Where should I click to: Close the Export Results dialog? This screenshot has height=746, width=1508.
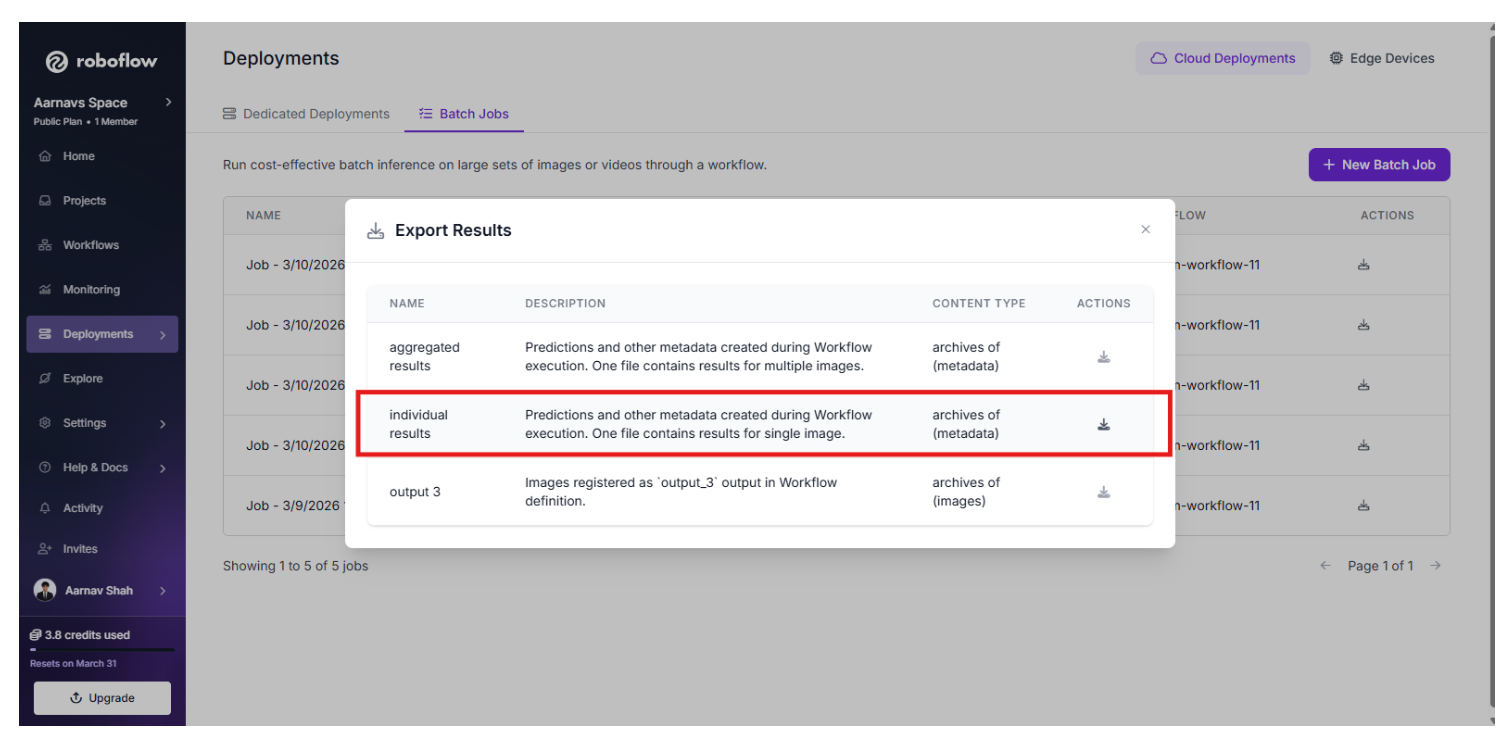pyautogui.click(x=1145, y=230)
